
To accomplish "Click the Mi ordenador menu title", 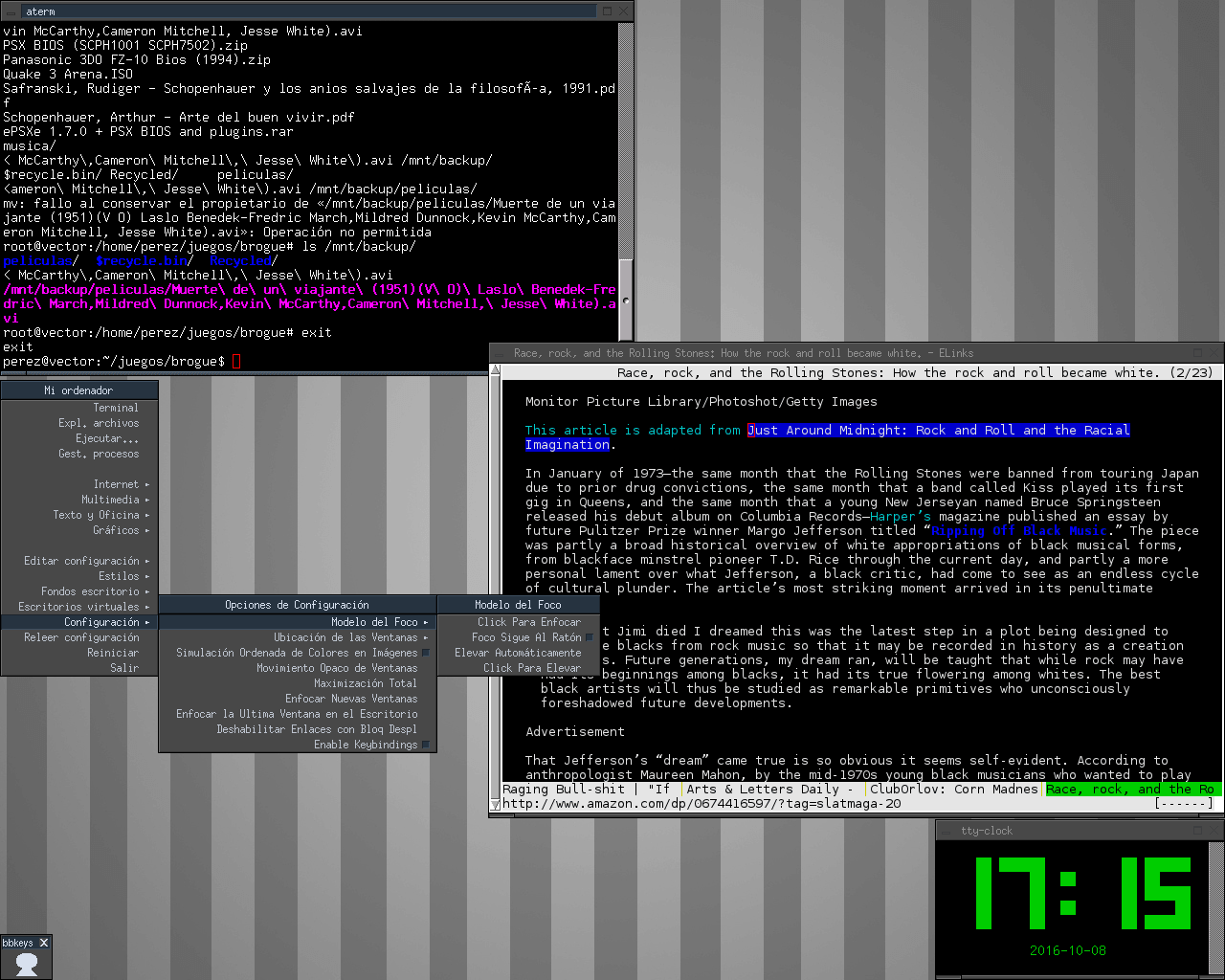I will pos(79,390).
